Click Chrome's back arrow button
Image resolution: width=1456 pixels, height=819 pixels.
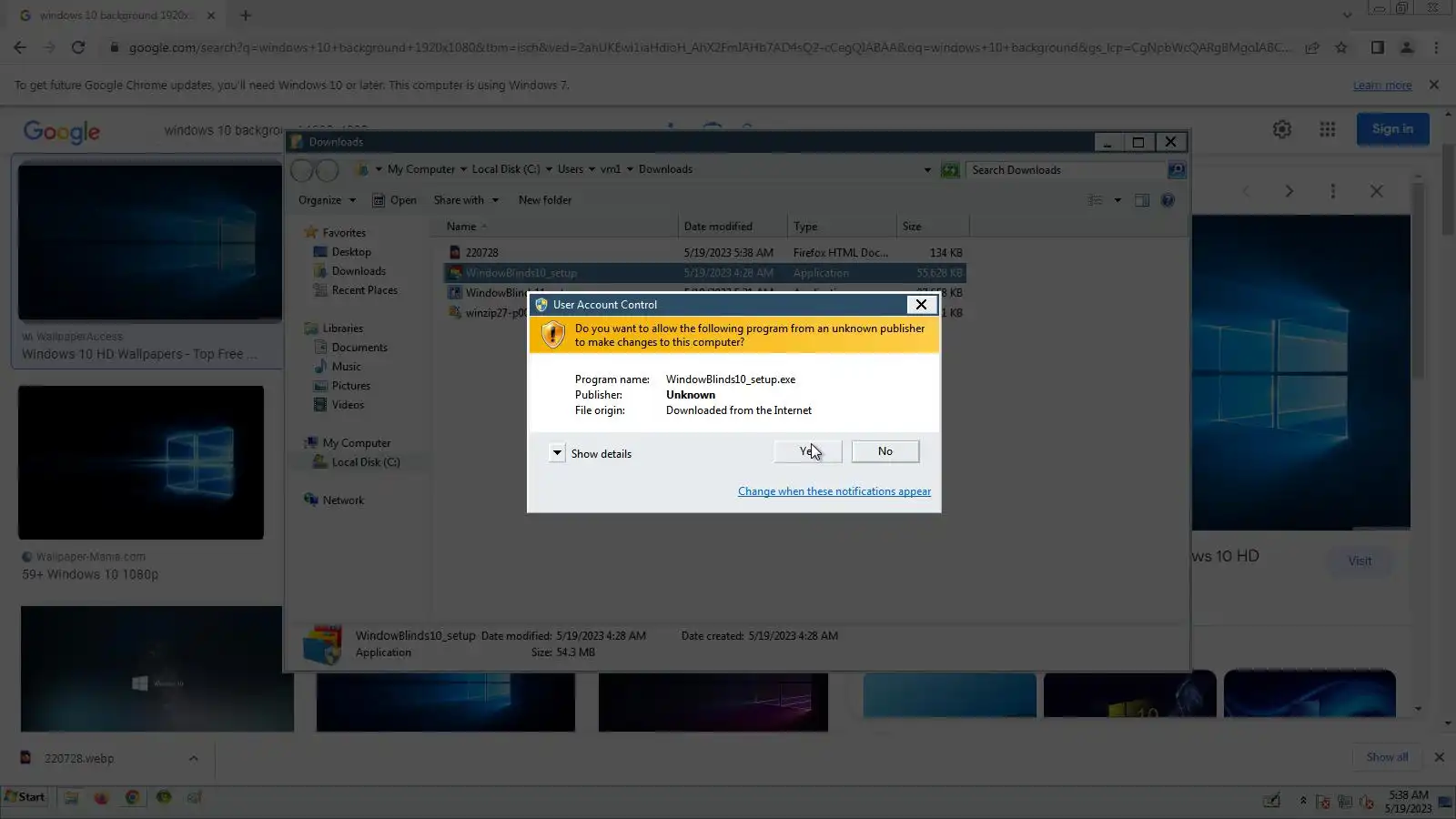[x=20, y=47]
